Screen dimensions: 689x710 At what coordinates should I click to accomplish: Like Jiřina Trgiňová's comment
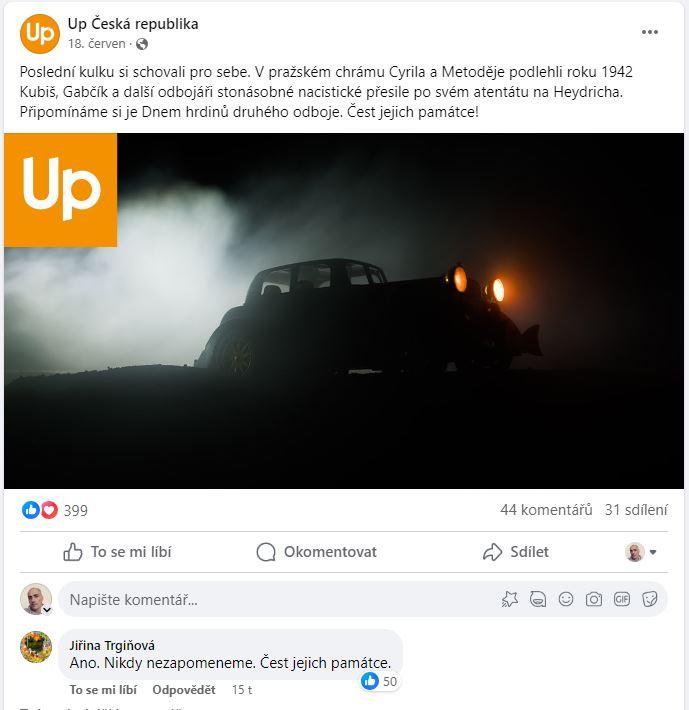coord(103,690)
